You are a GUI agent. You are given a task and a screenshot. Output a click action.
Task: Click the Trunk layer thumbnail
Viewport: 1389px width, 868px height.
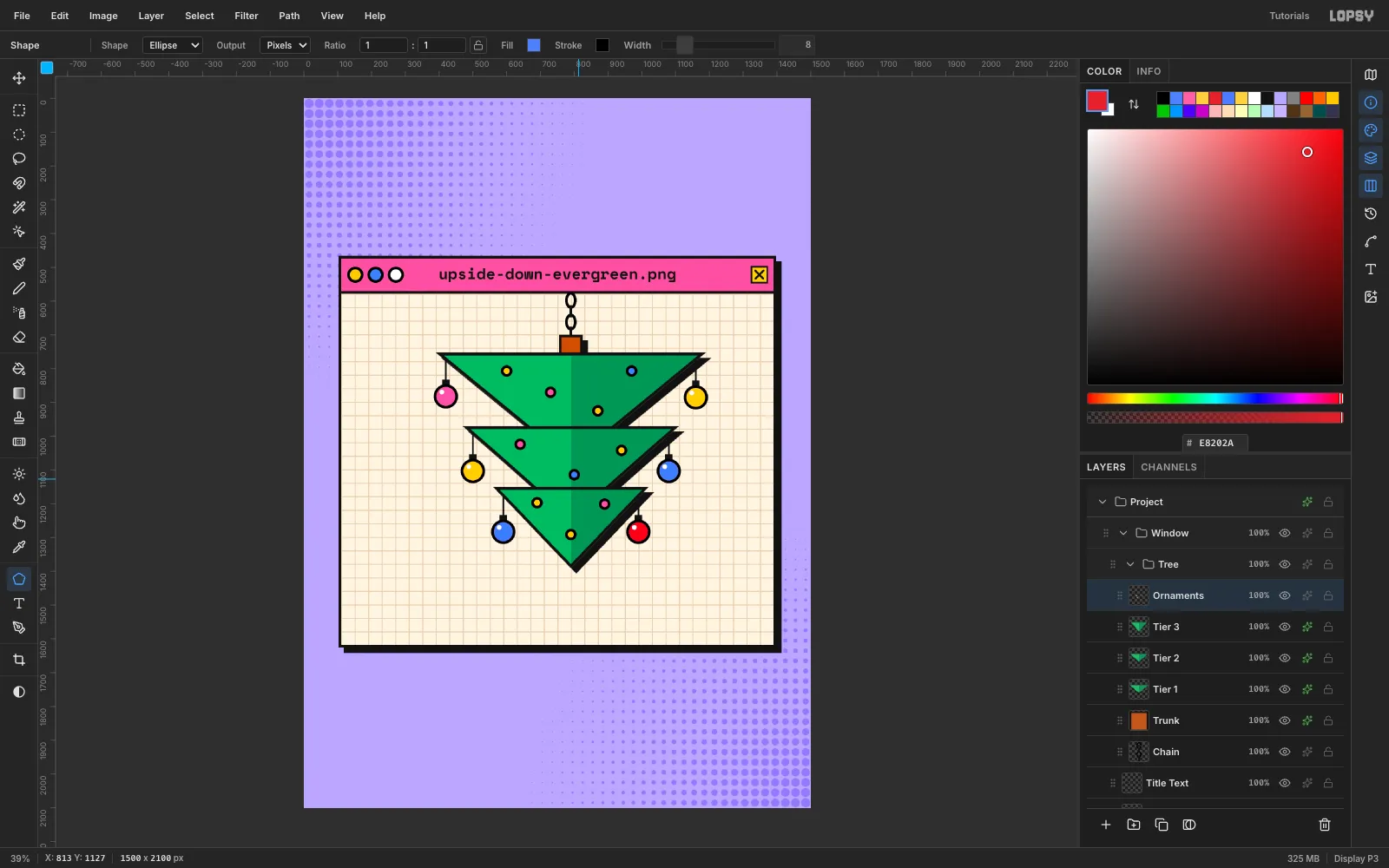pyautogui.click(x=1139, y=720)
